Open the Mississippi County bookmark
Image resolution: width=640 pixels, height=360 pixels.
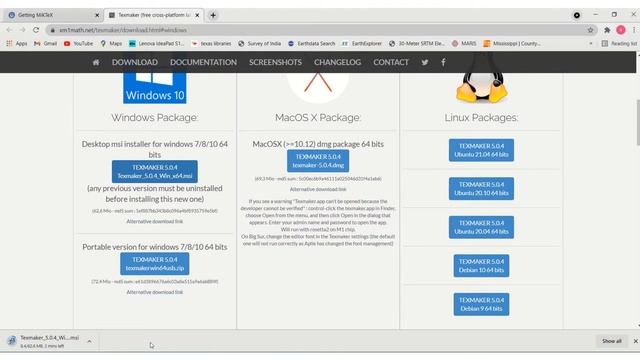tap(512, 43)
